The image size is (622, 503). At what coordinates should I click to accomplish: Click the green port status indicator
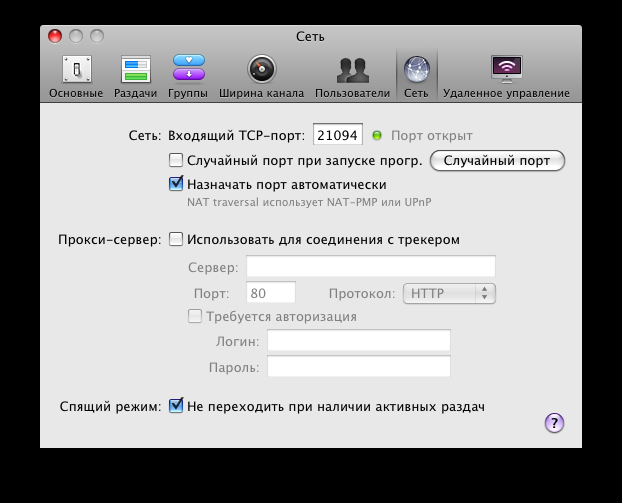click(377, 136)
